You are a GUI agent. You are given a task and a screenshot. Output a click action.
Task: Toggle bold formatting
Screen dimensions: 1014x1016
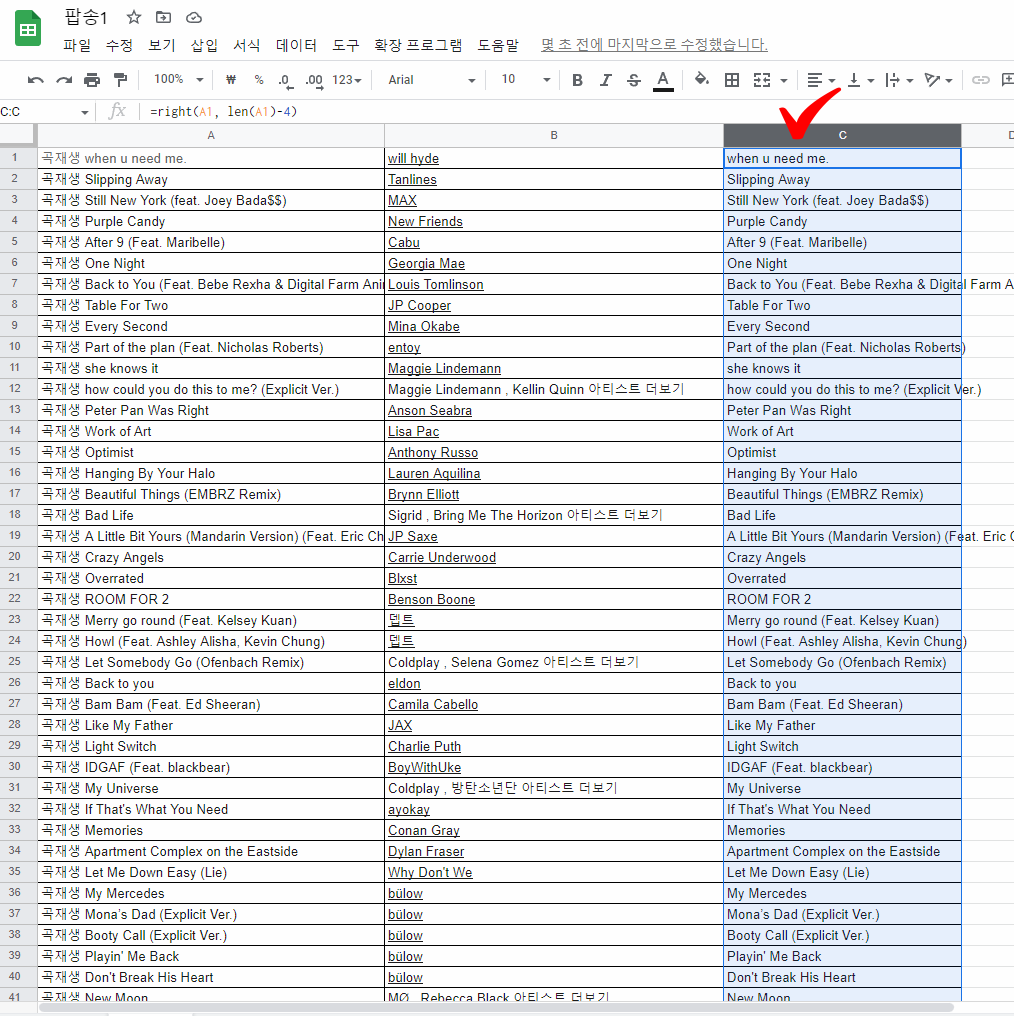click(x=577, y=80)
